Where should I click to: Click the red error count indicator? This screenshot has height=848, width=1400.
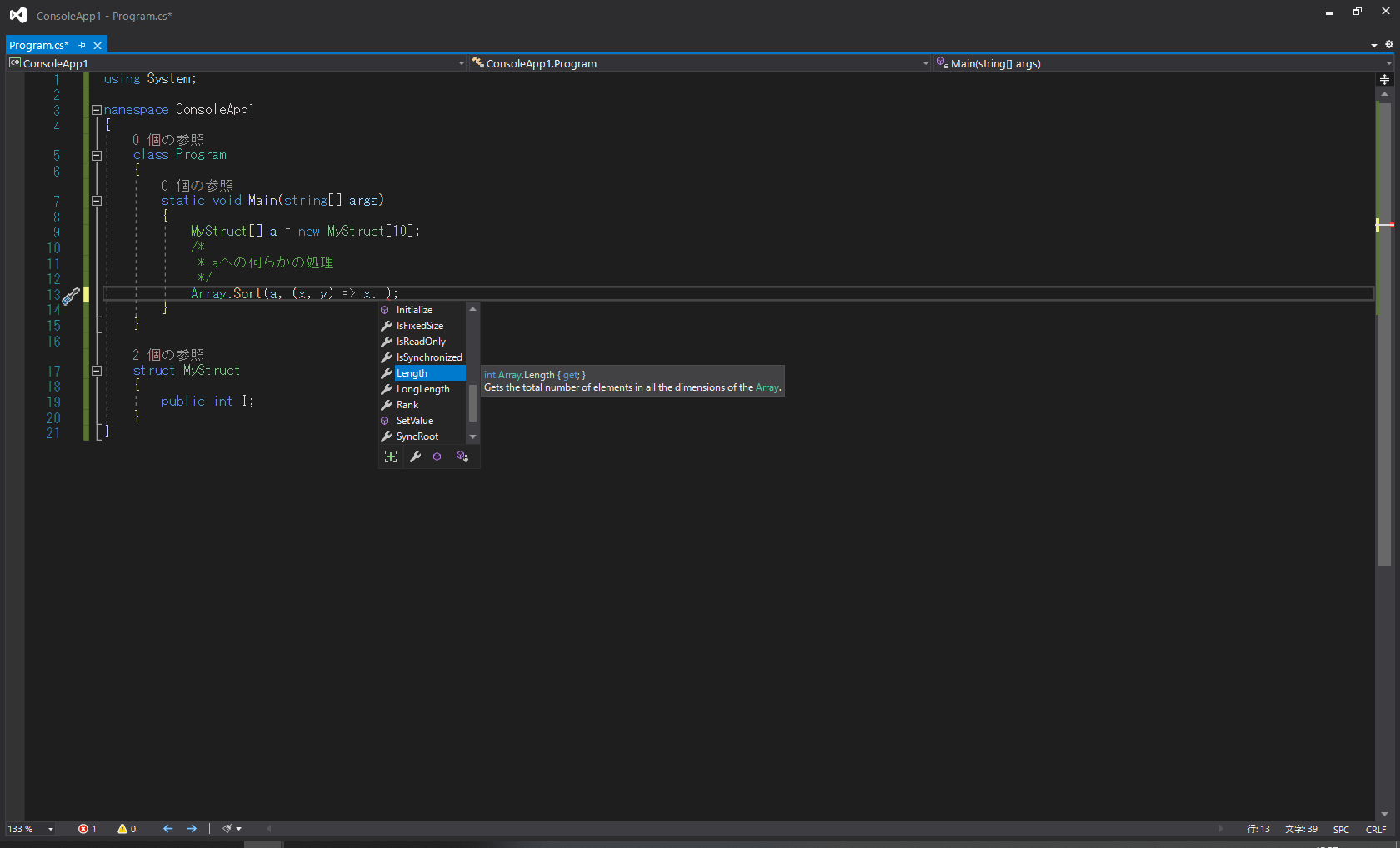click(87, 829)
